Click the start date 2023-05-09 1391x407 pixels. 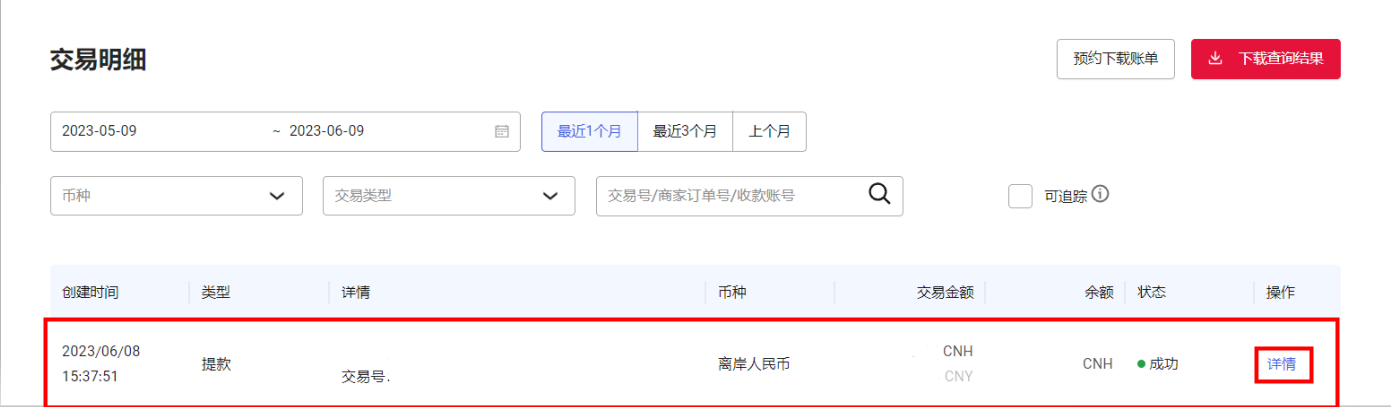click(99, 132)
